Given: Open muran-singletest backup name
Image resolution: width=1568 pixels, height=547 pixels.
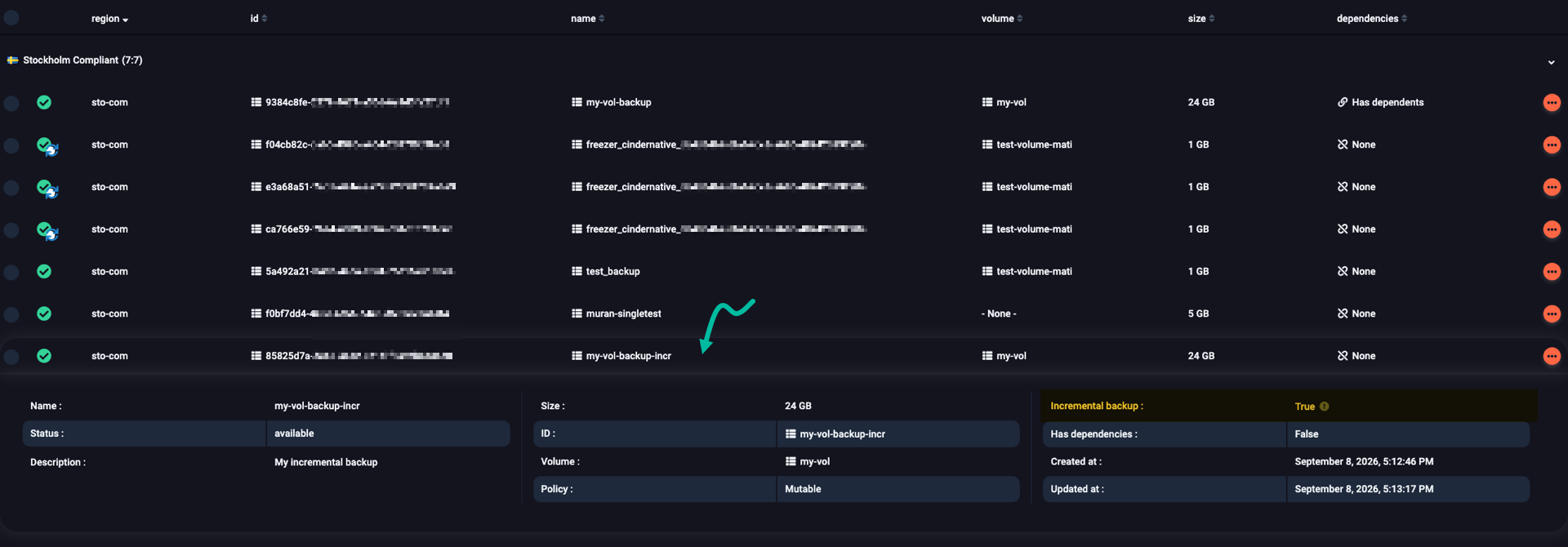Looking at the screenshot, I should pos(623,314).
